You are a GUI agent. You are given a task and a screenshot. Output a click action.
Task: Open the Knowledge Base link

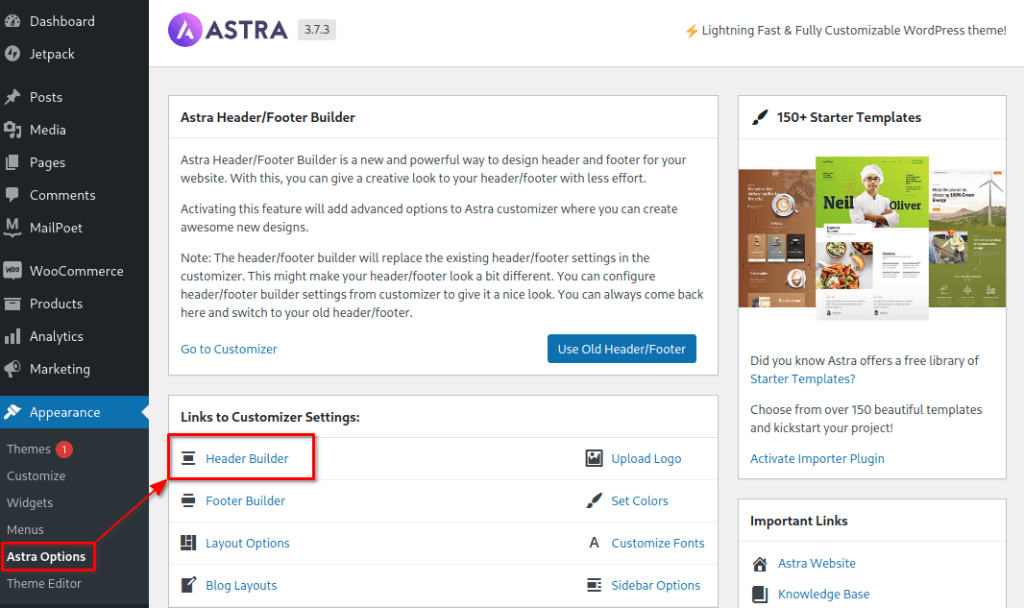tap(824, 594)
